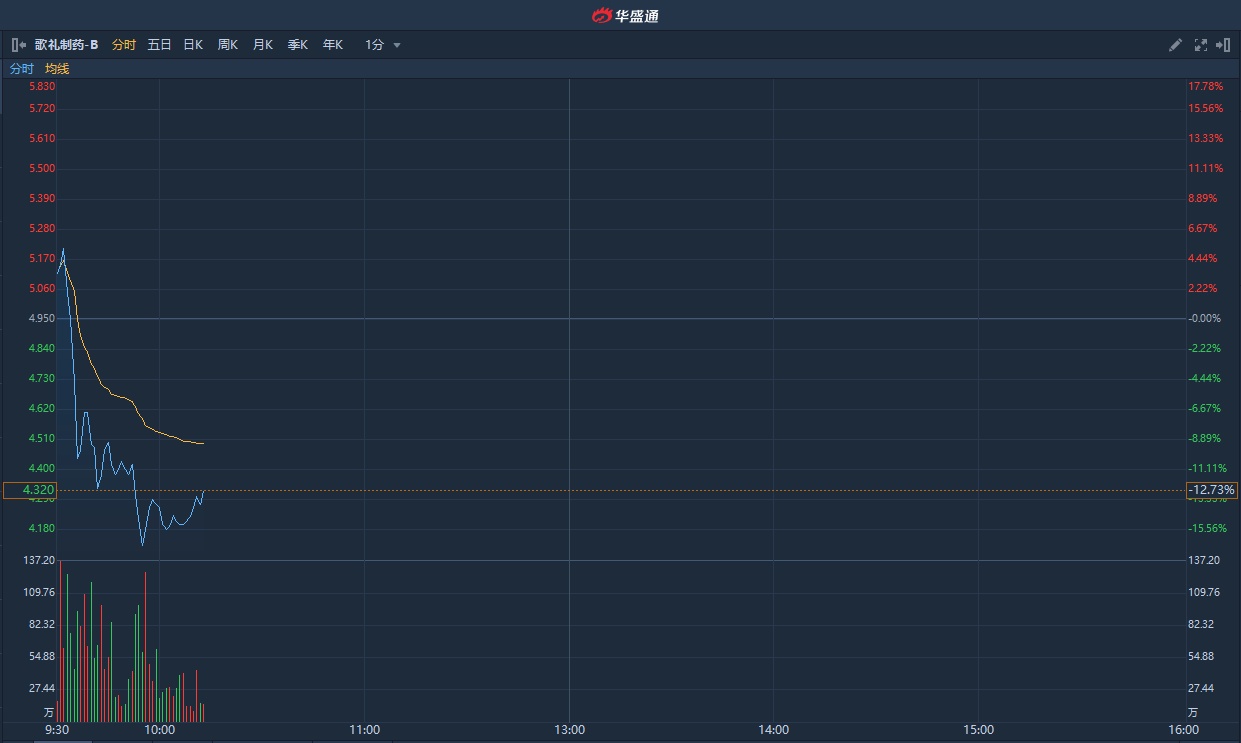Select the 月K monthly chart tab
The height and width of the screenshot is (743, 1241).
coord(263,45)
